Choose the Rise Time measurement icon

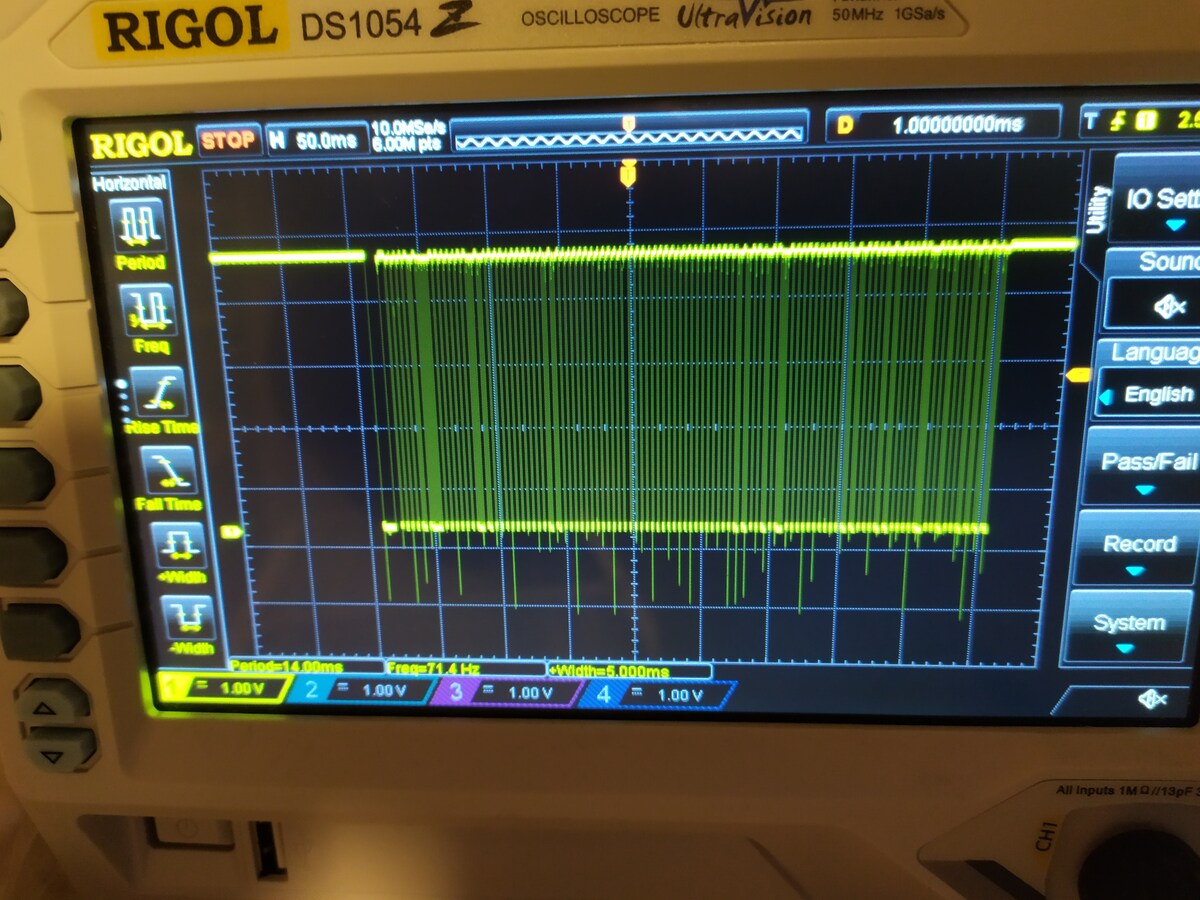point(160,392)
